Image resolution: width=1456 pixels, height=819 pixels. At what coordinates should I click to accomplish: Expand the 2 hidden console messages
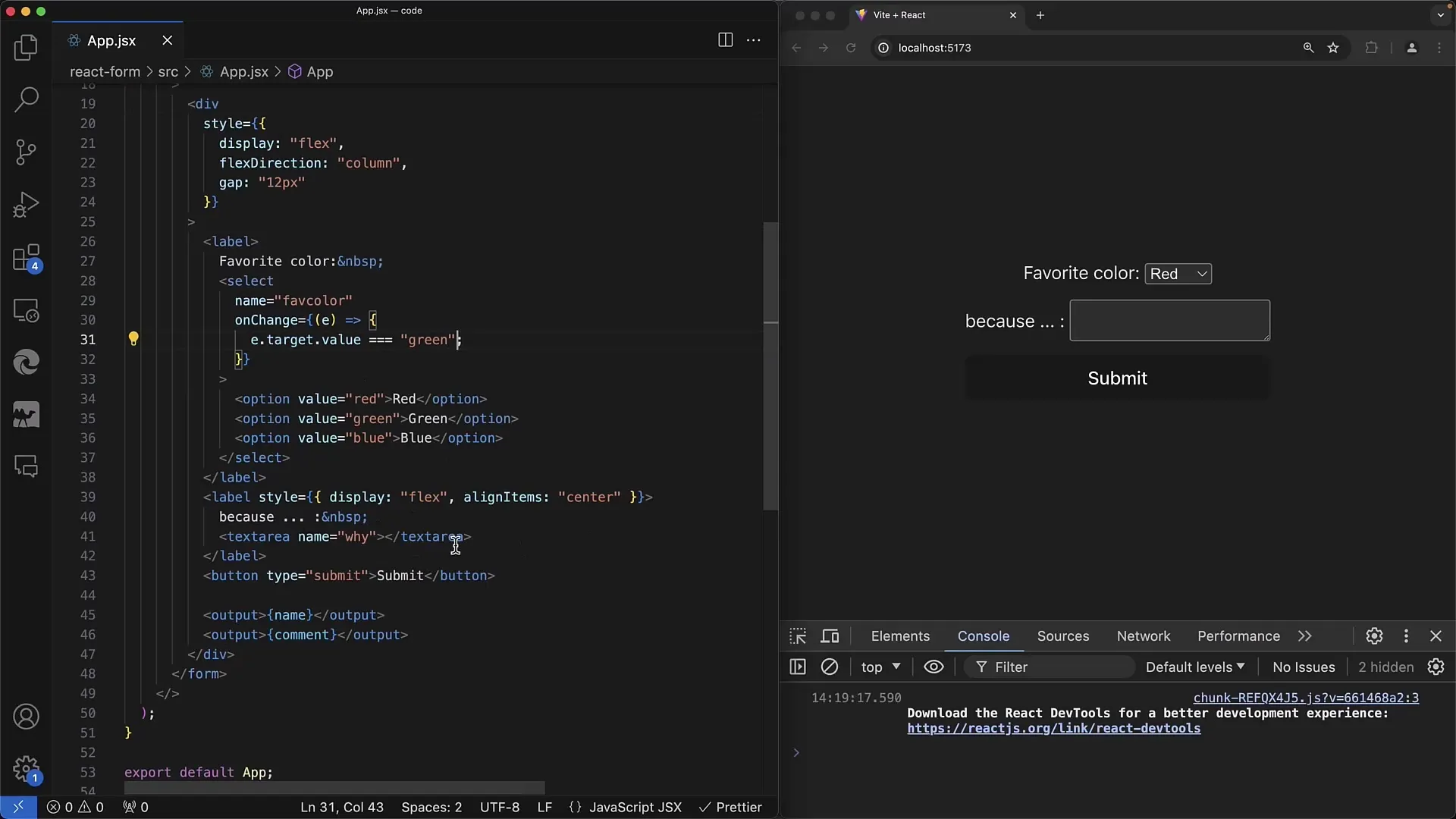coord(1386,667)
